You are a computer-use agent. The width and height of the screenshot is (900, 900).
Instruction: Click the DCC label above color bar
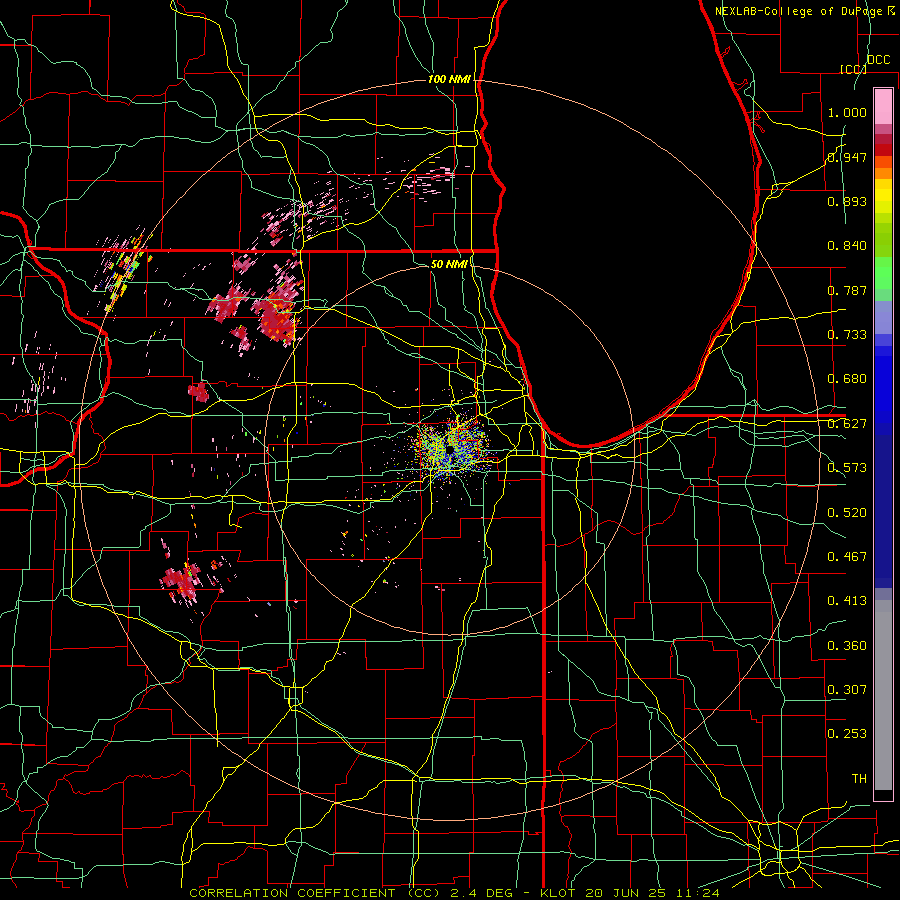(879, 60)
